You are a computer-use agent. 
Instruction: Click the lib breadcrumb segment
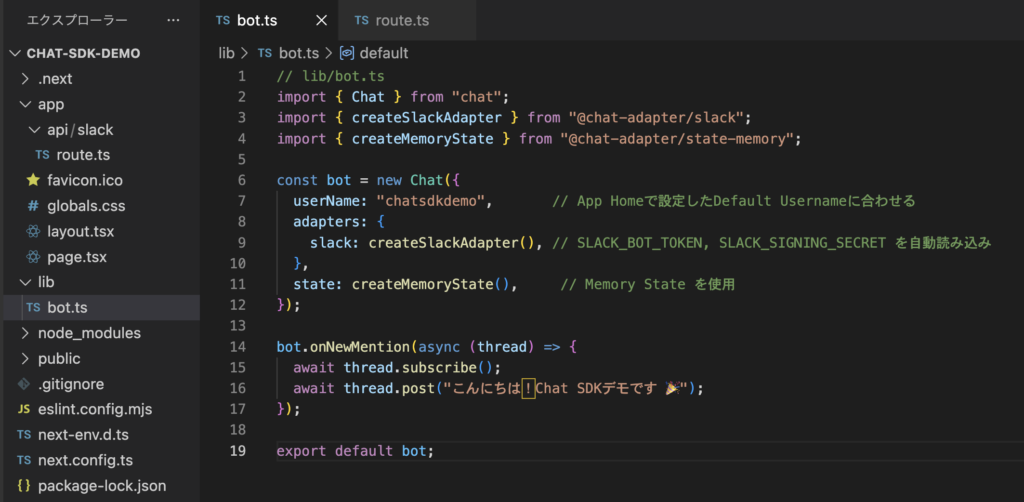(226, 53)
